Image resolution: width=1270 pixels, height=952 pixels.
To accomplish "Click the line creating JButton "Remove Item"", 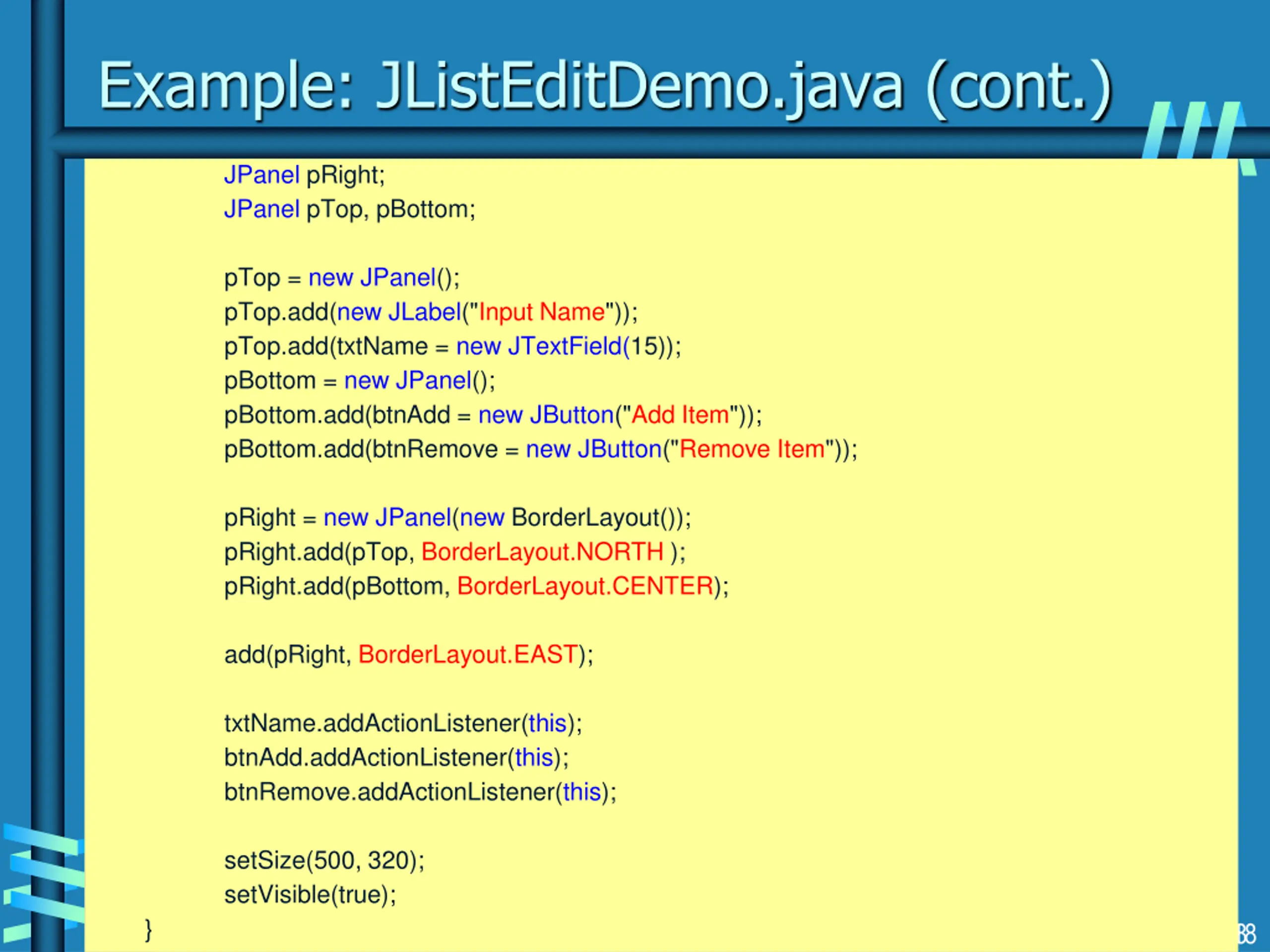I will coord(541,450).
